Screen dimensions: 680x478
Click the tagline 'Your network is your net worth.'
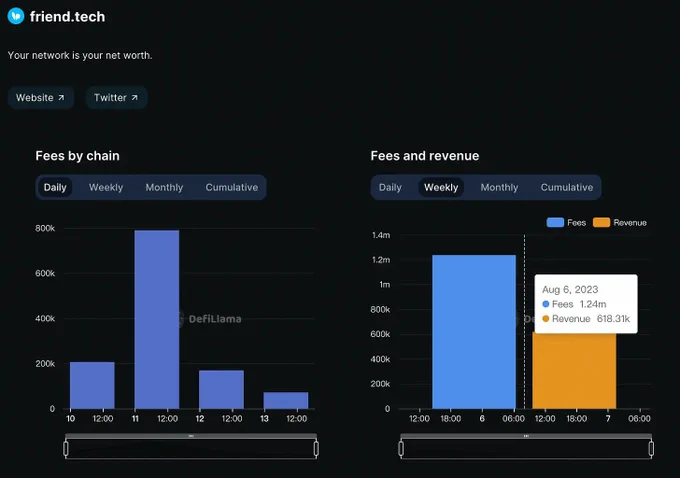[x=80, y=56]
